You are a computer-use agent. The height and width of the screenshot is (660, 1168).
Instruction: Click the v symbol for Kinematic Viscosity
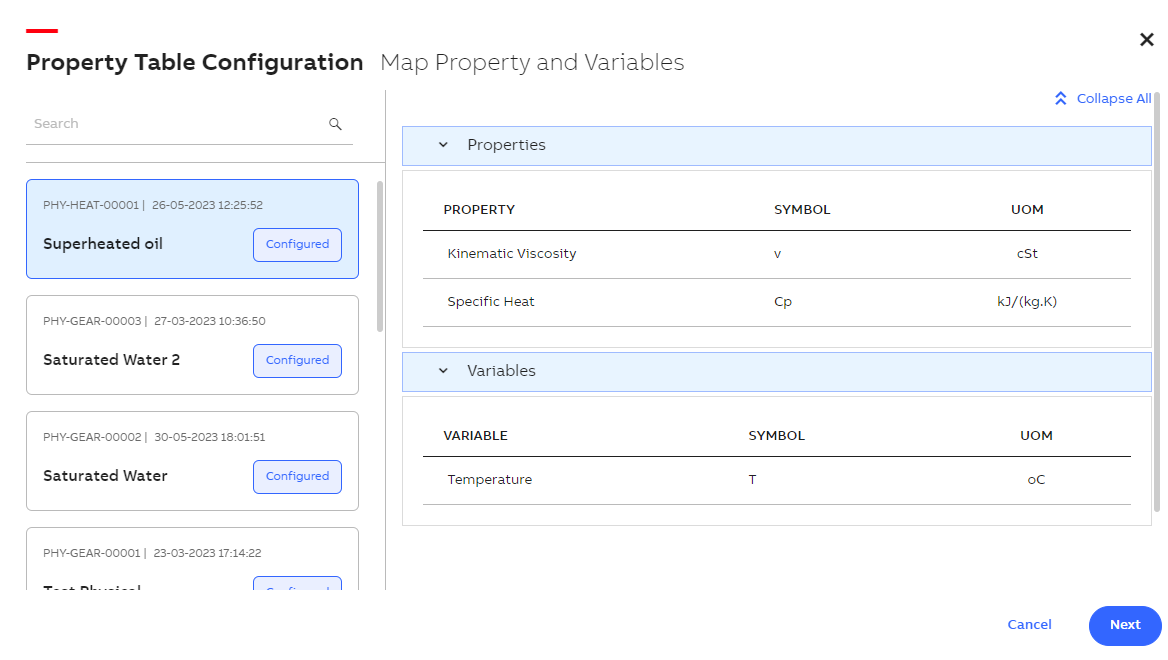pyautogui.click(x=778, y=254)
